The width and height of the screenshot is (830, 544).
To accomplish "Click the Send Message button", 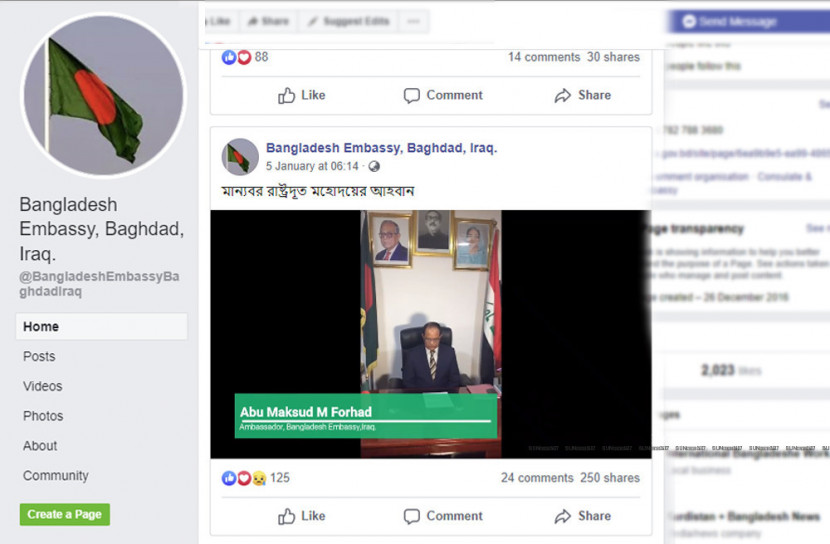I will (x=747, y=22).
